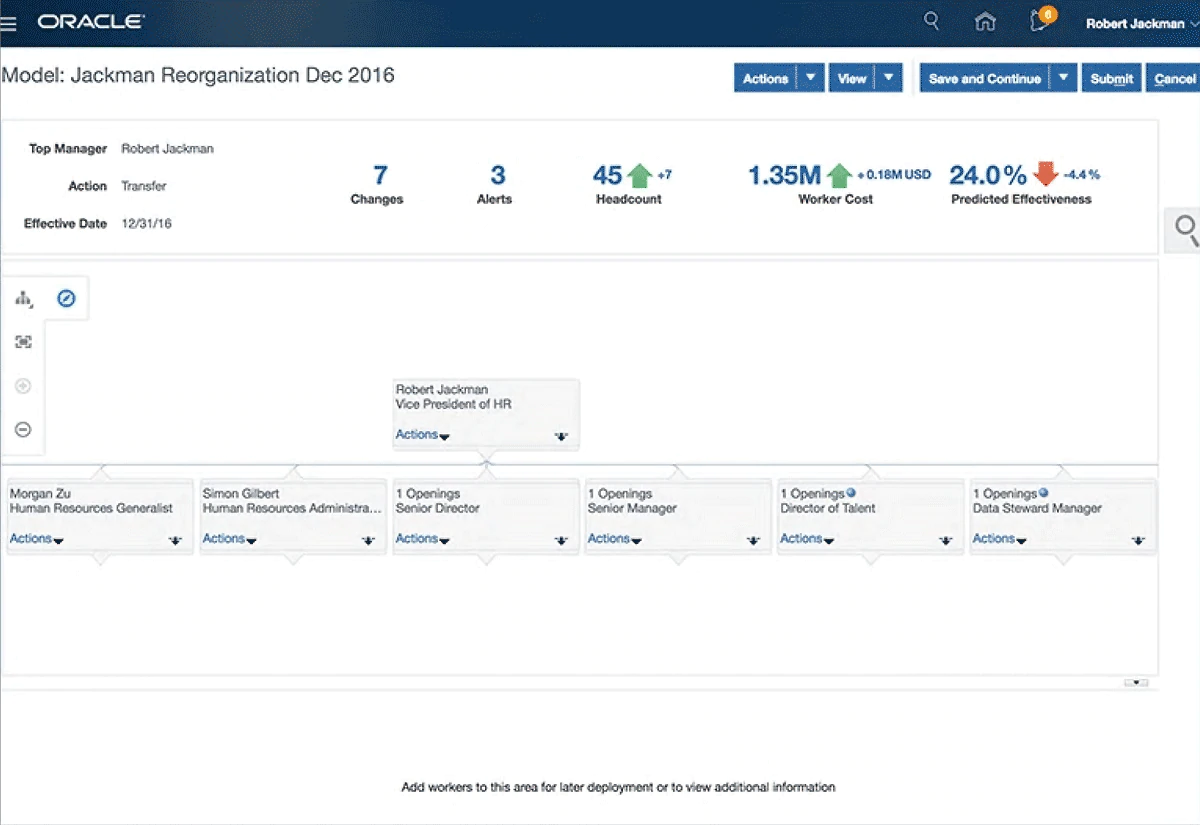Open Save and Continue dropdown arrow
This screenshot has height=825, width=1200.
point(1064,79)
